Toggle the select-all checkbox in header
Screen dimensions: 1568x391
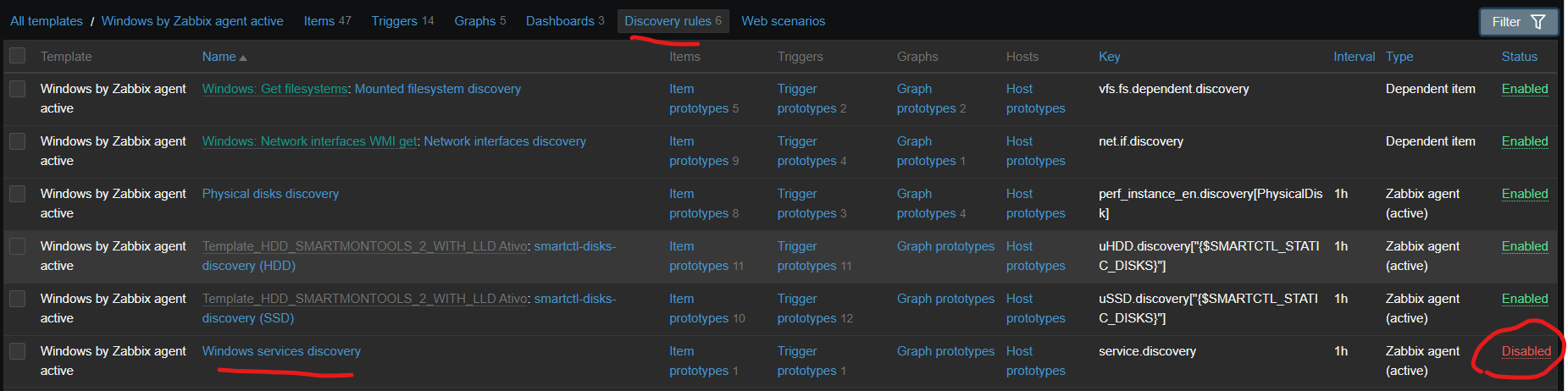click(x=17, y=56)
